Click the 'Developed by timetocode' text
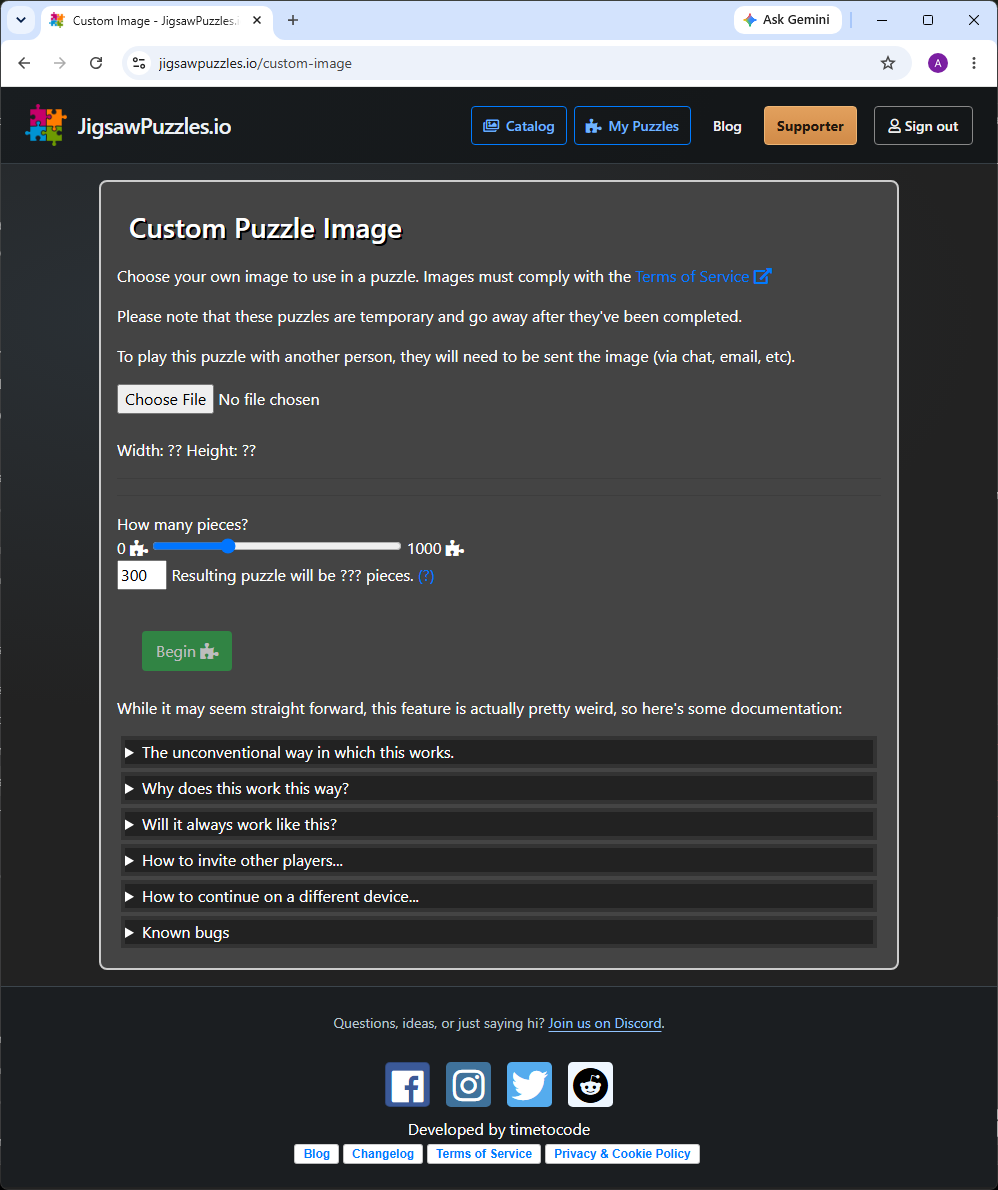The image size is (998, 1190). pos(499,1129)
